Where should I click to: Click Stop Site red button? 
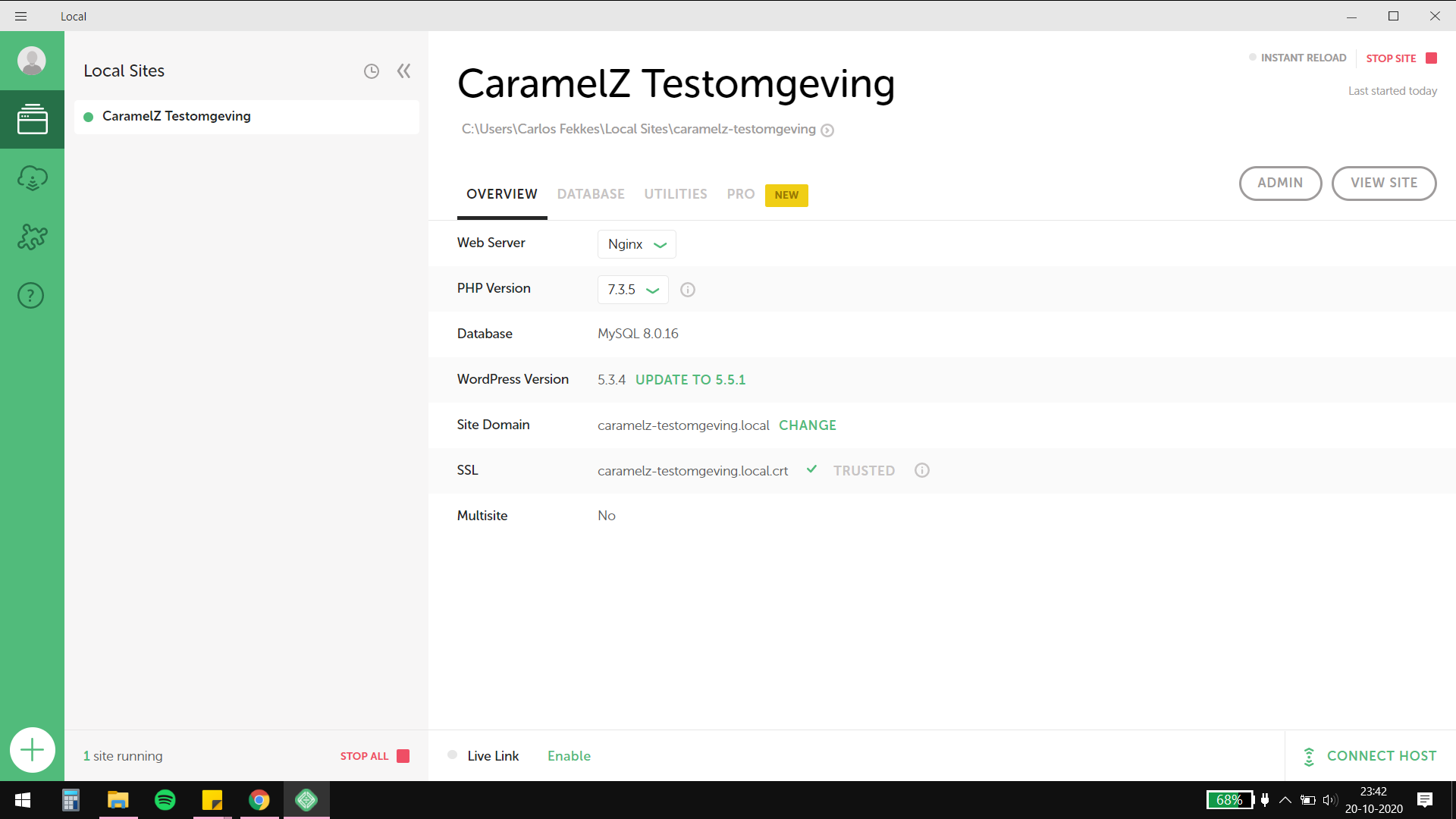tap(1401, 58)
